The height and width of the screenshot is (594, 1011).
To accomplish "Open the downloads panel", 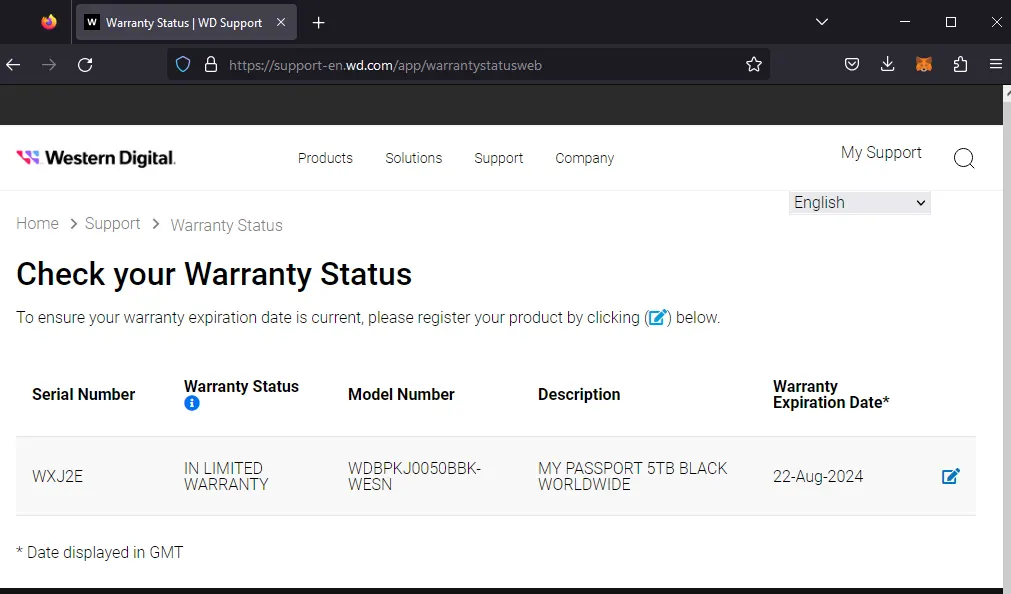I will [x=888, y=64].
